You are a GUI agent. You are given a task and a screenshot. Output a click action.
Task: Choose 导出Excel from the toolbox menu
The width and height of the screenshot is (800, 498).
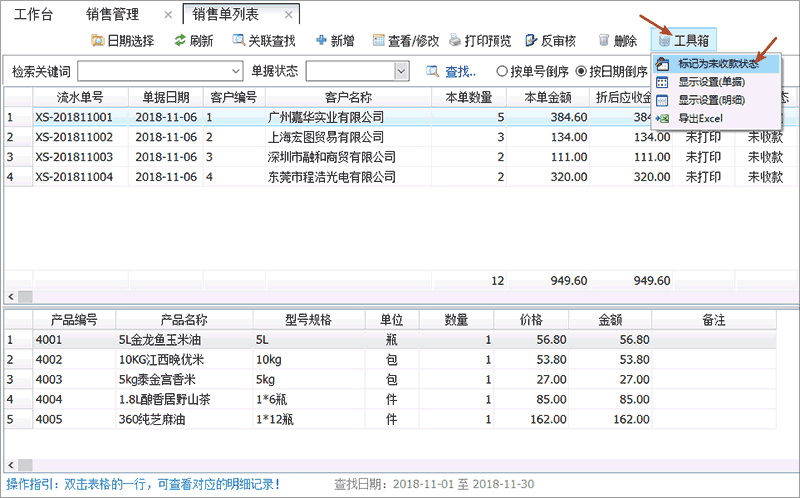pyautogui.click(x=706, y=119)
